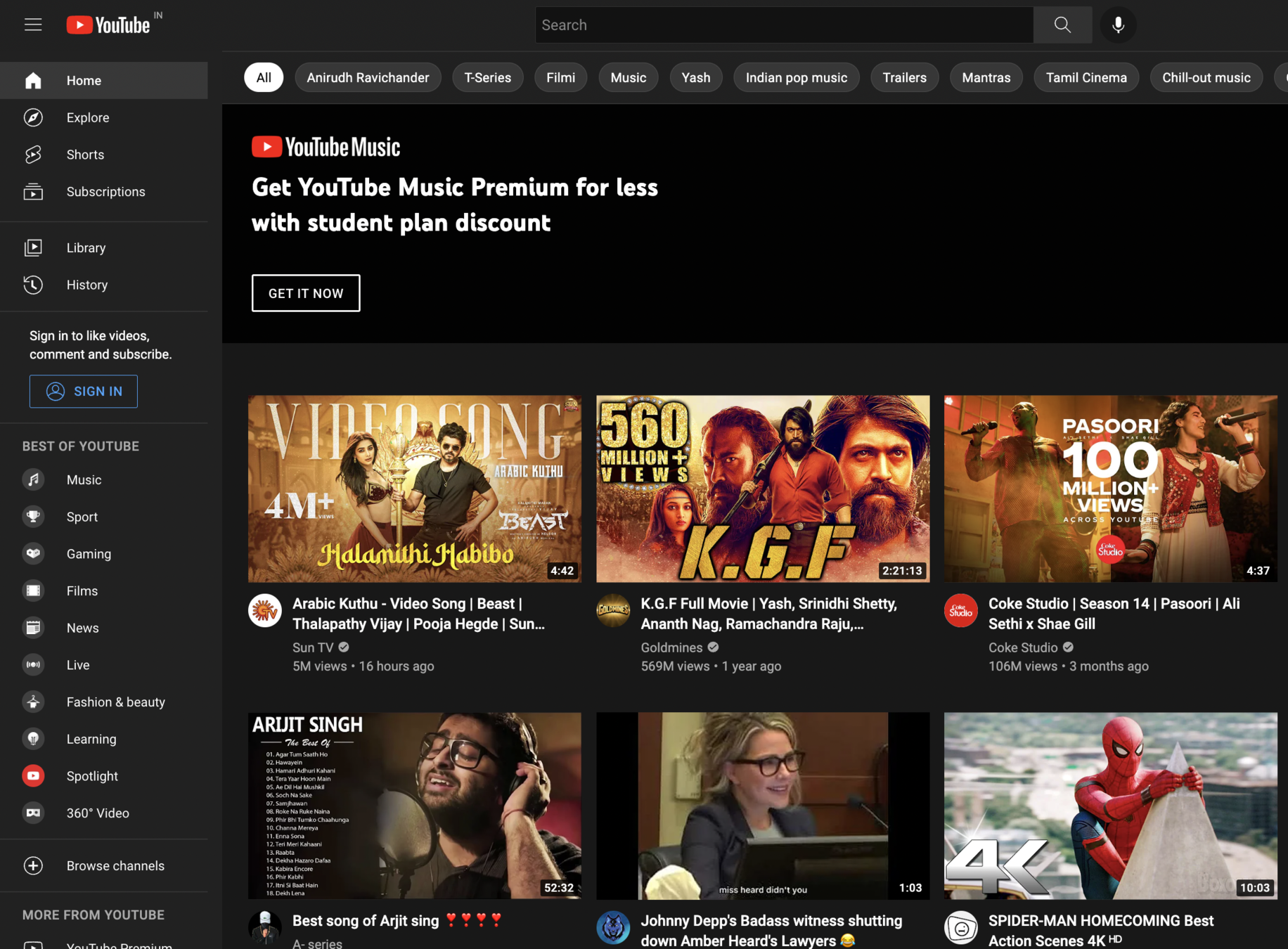
Task: Select the T-Series filter chip
Action: pos(487,77)
